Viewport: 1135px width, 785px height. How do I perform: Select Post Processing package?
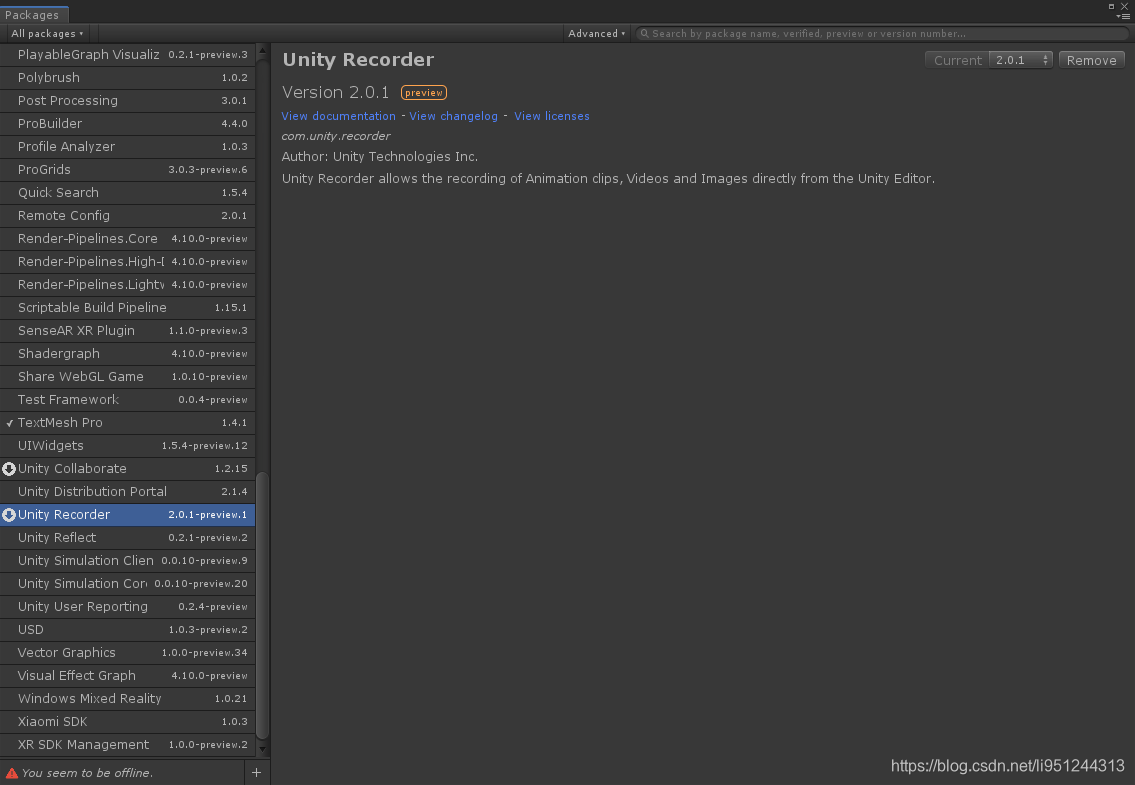(127, 101)
